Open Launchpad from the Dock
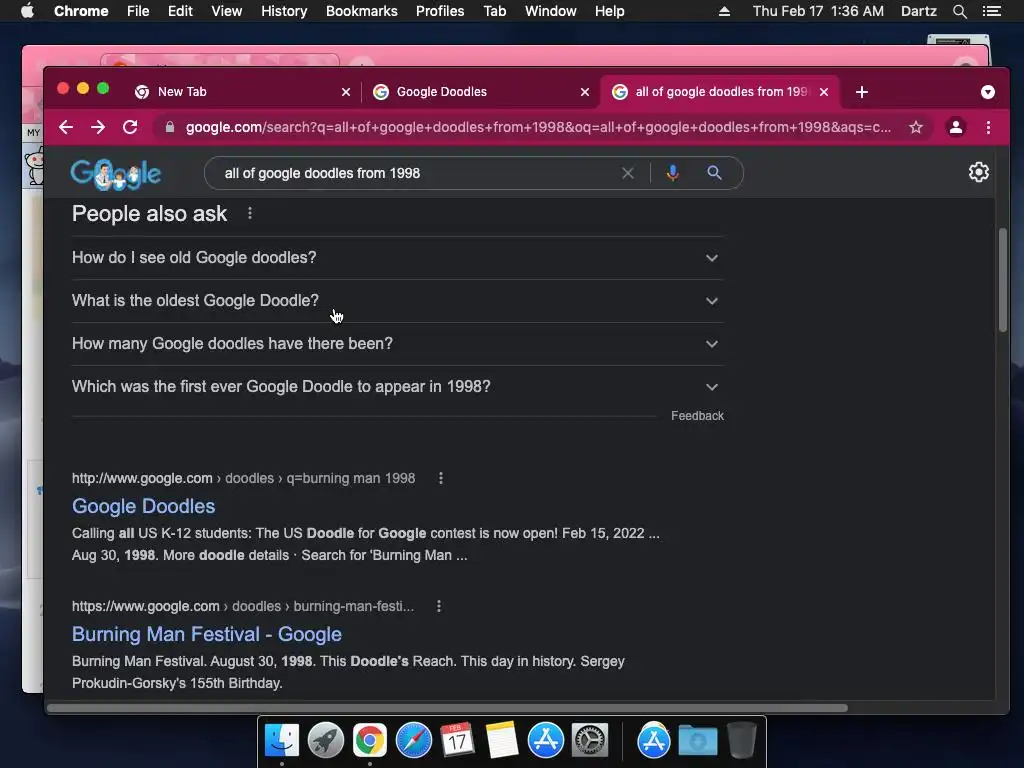Viewport: 1024px width, 768px height. pyautogui.click(x=325, y=741)
